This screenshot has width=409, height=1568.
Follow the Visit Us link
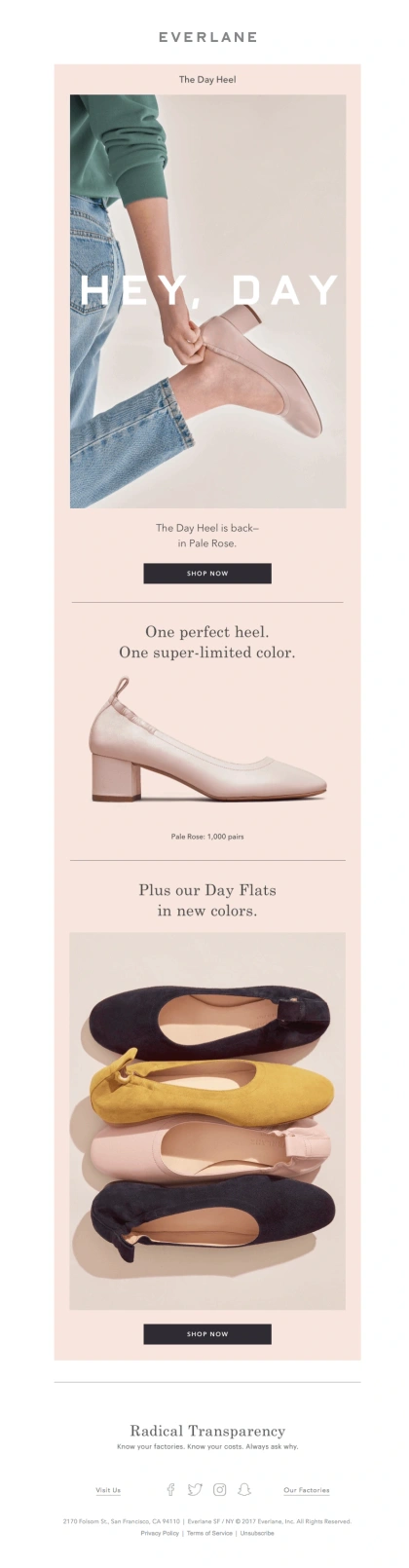pos(108,1490)
